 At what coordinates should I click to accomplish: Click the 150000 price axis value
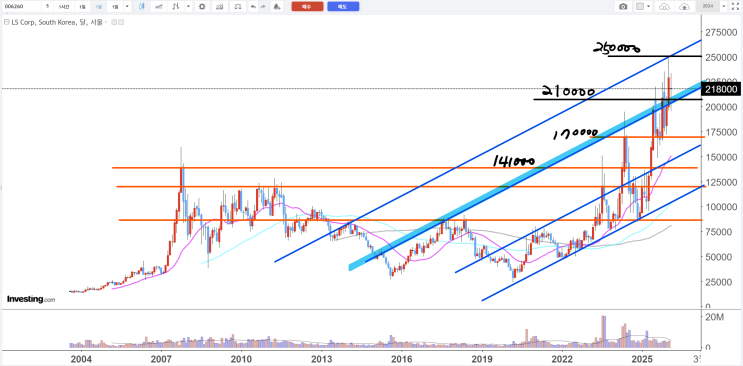(x=721, y=157)
